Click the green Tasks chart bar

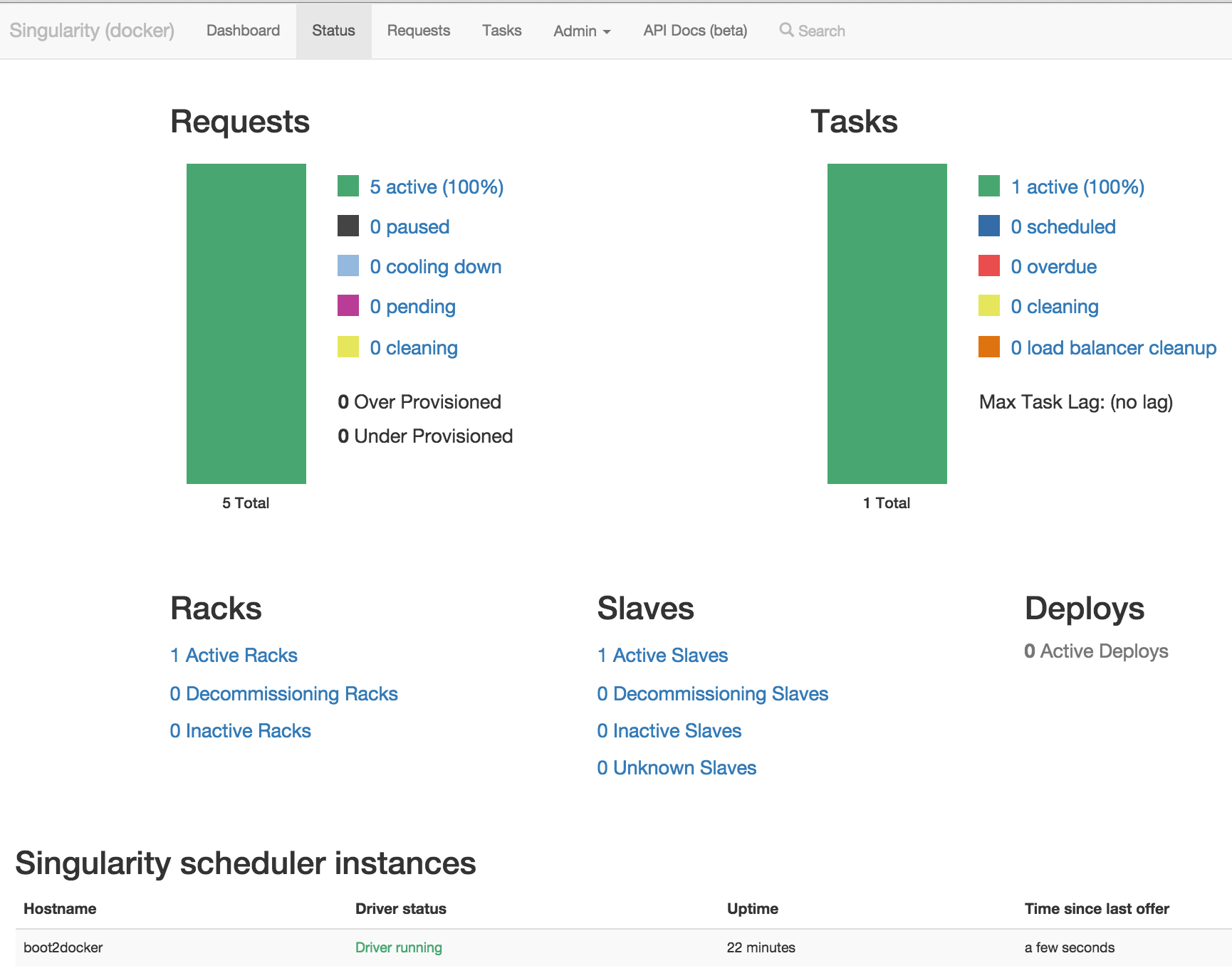887,324
